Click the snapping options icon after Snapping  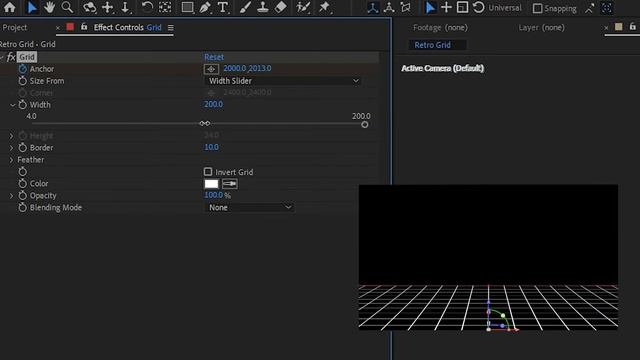(x=589, y=8)
